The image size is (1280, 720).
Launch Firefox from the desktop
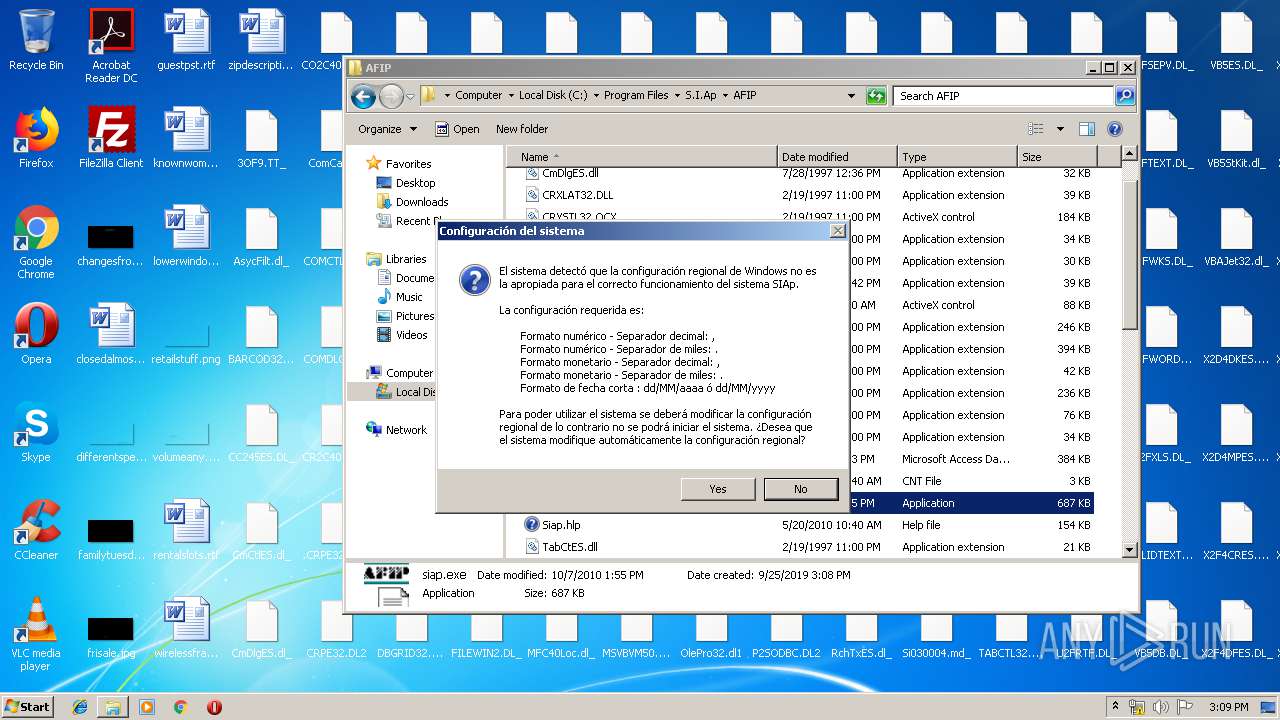coord(36,138)
